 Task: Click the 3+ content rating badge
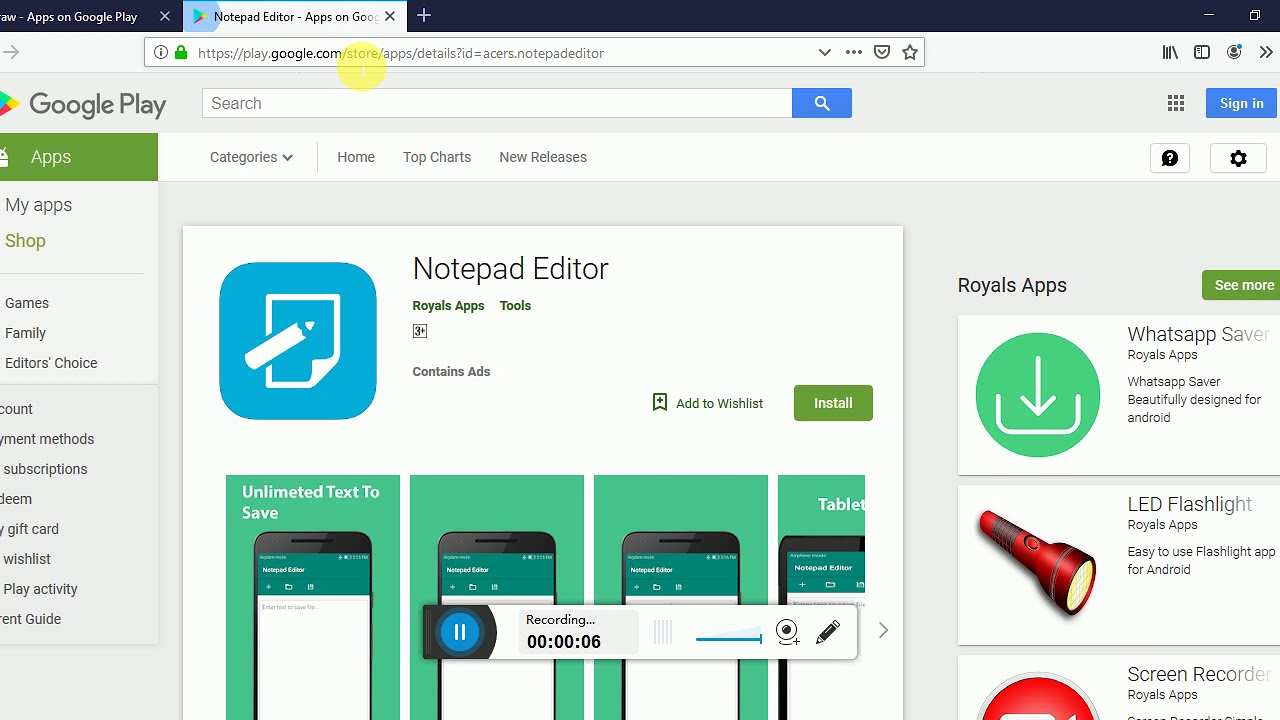(420, 331)
